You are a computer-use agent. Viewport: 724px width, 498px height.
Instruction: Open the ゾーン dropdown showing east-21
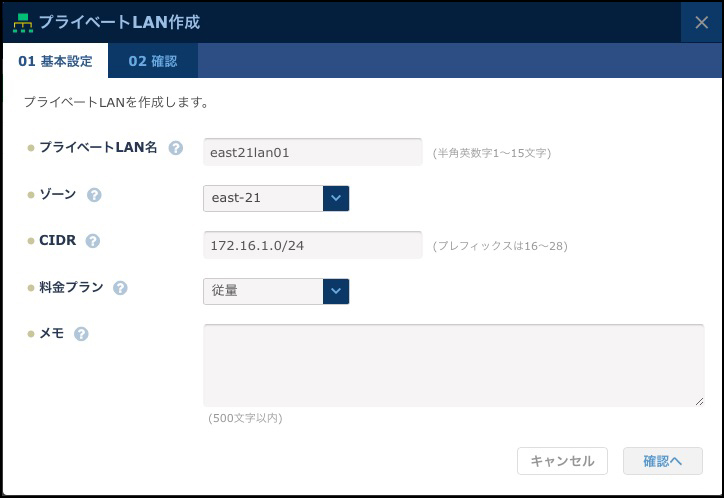[x=276, y=198]
